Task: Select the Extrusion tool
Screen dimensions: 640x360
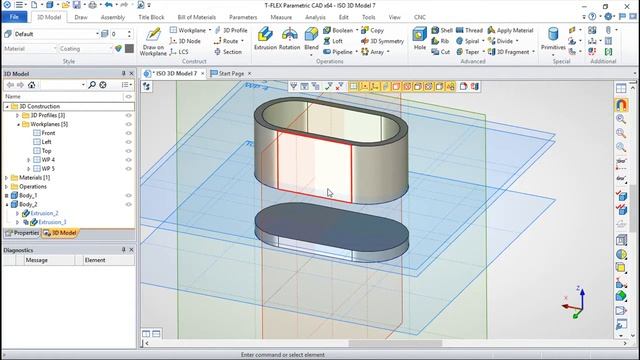Action: click(x=265, y=39)
